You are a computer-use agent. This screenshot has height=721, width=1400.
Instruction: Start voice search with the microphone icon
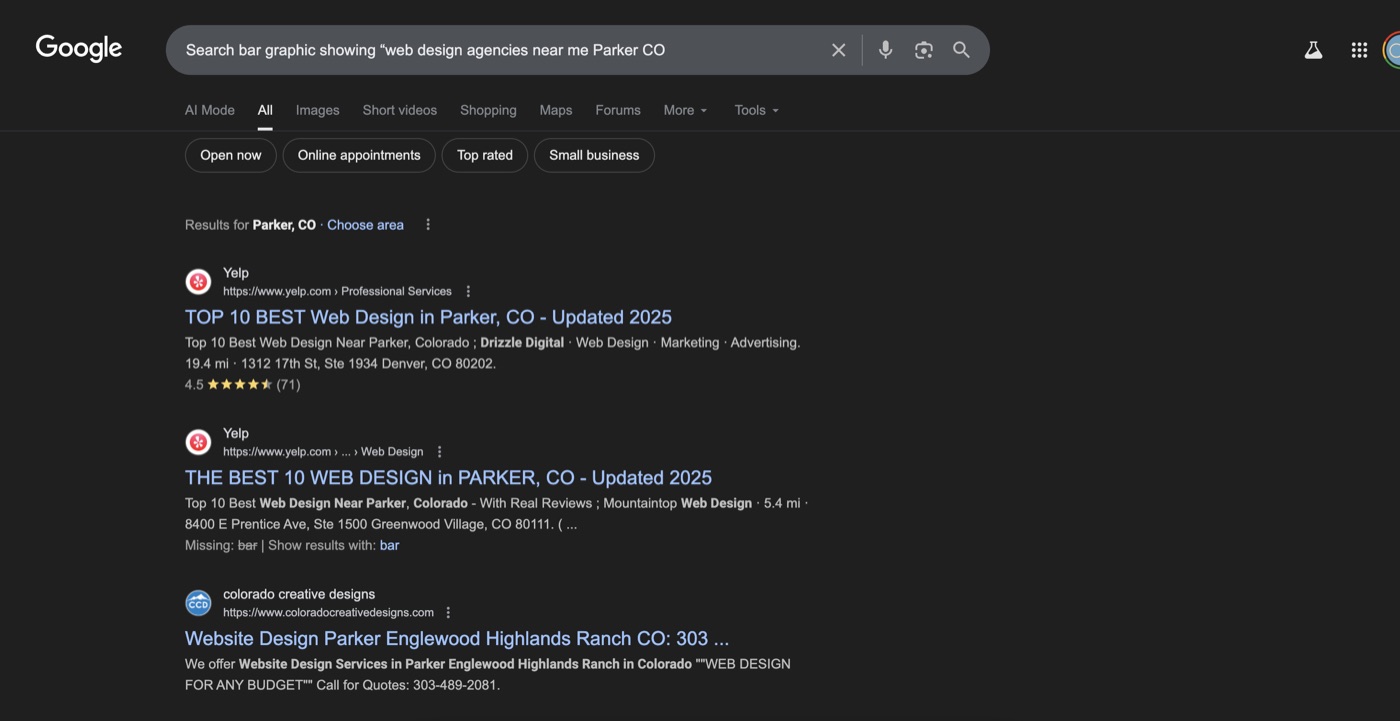tap(885, 50)
